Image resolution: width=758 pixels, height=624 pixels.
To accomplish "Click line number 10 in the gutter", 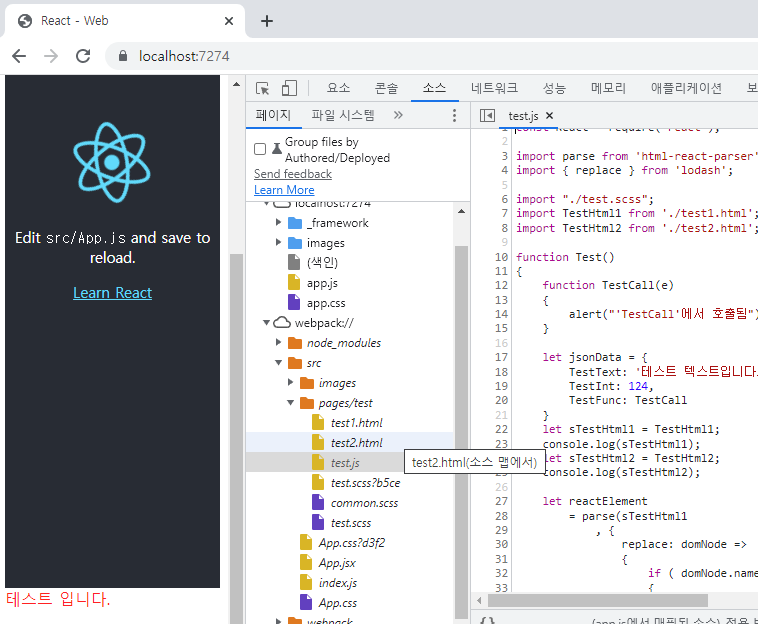I will (501, 257).
